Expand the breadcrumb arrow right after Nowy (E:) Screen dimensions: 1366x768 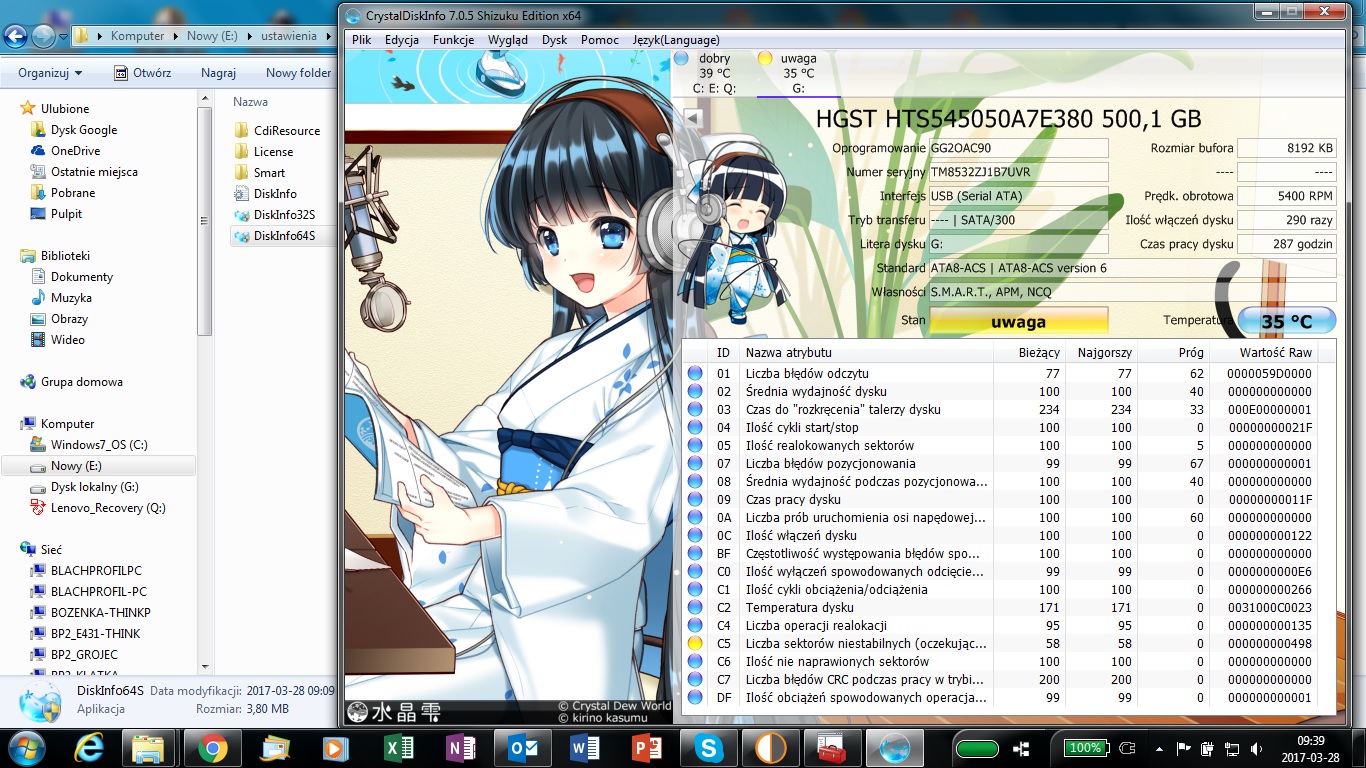(x=248, y=36)
